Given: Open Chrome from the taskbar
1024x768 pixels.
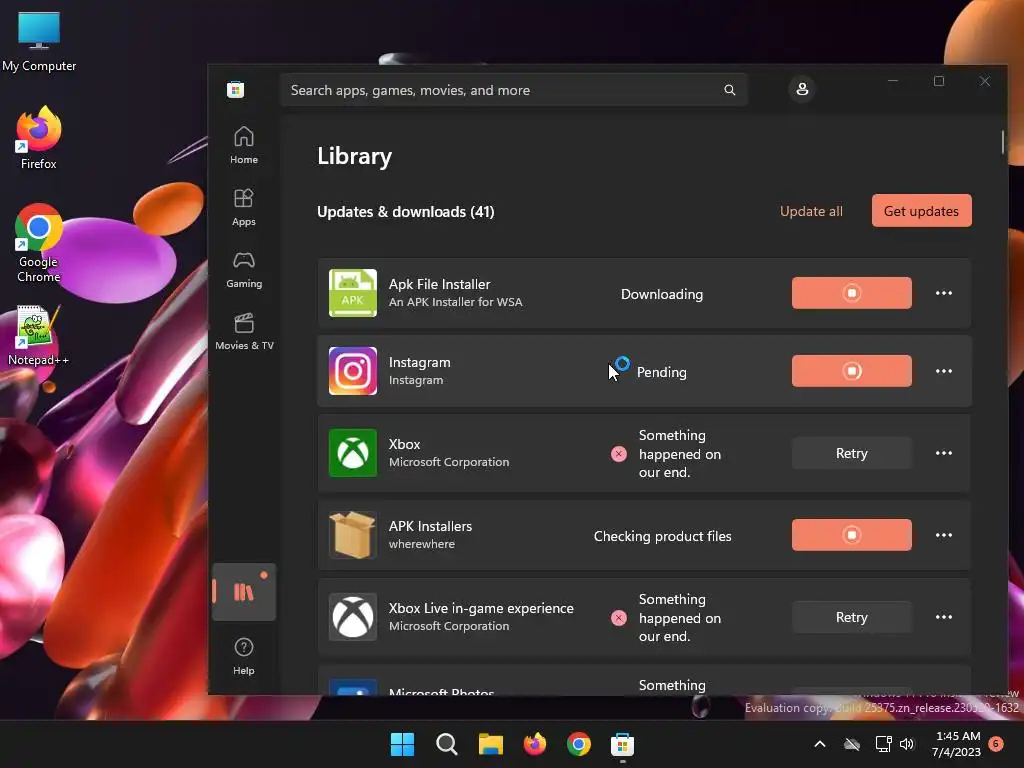Looking at the screenshot, I should coord(579,744).
